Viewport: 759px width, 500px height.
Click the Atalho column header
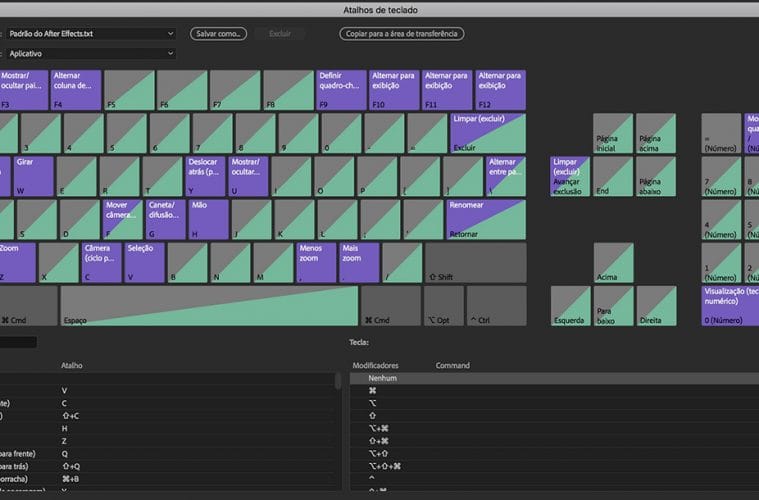(x=72, y=366)
